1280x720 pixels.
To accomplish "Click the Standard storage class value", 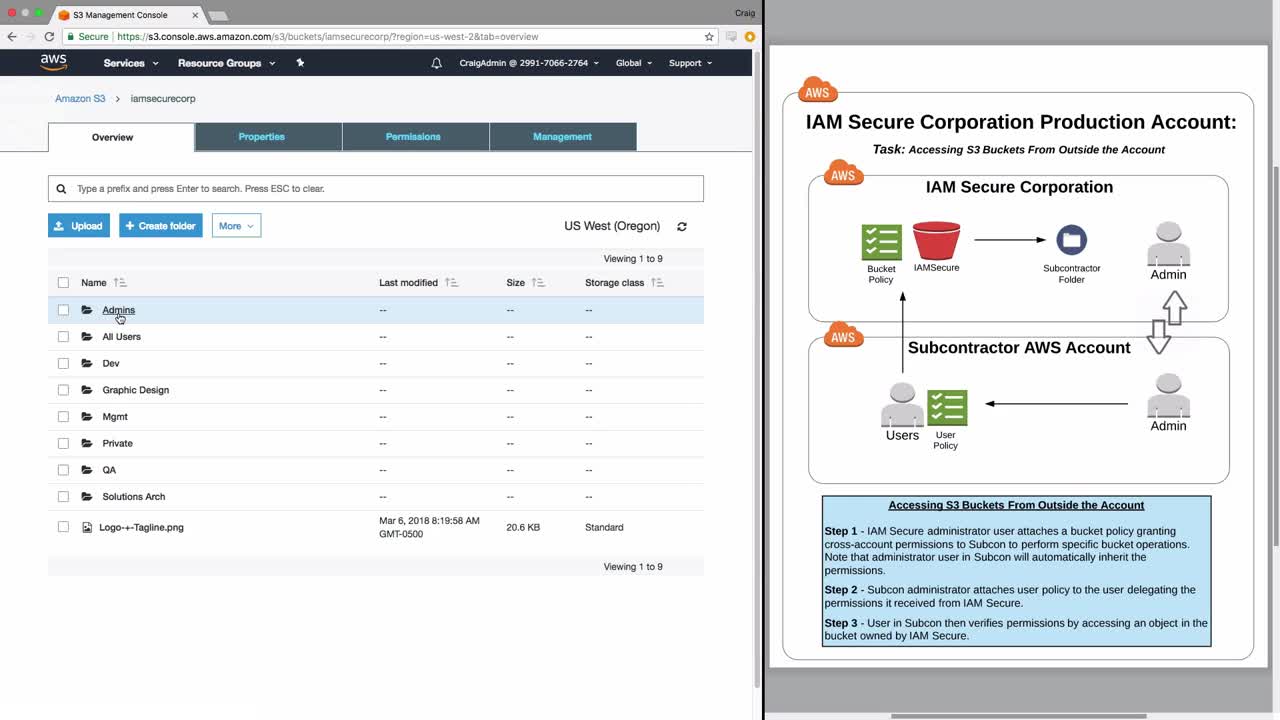I will coord(604,527).
